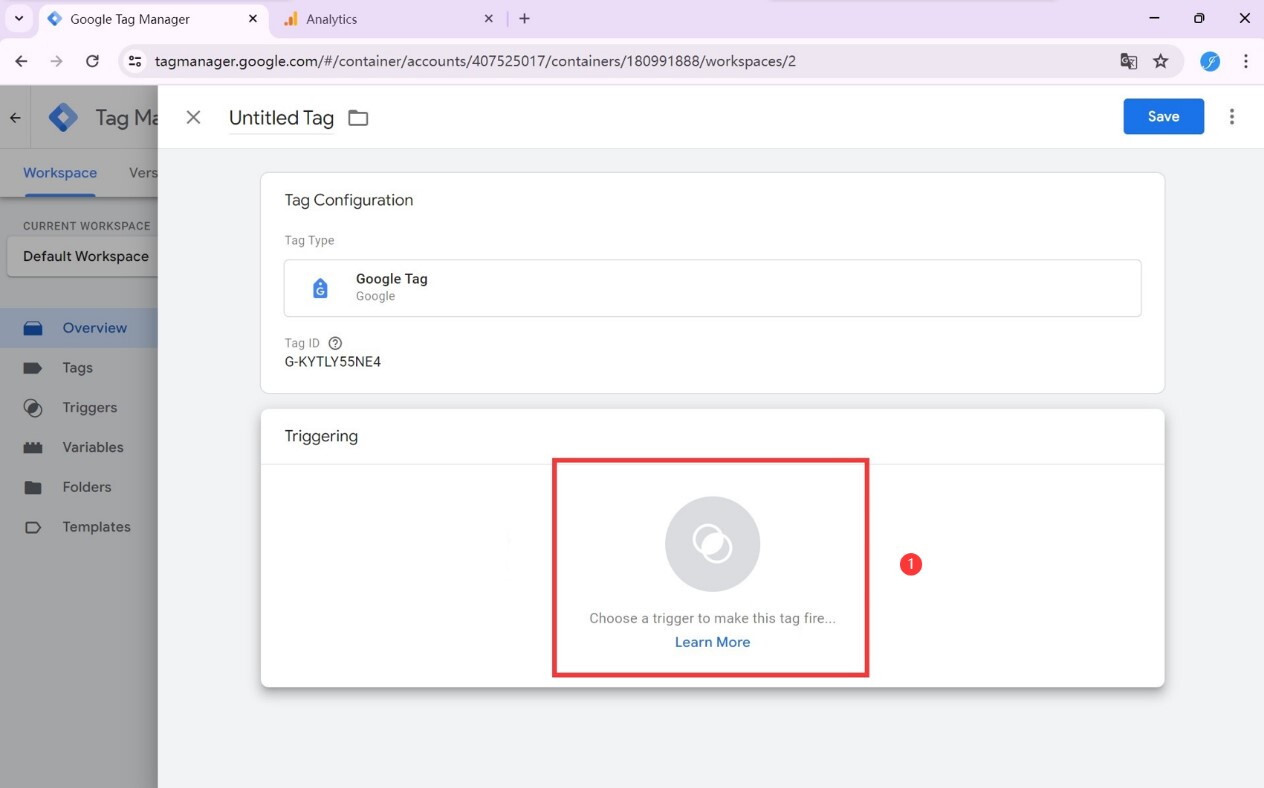Click the Templates sidebar icon
Viewport: 1264px width, 788px height.
coord(33,527)
